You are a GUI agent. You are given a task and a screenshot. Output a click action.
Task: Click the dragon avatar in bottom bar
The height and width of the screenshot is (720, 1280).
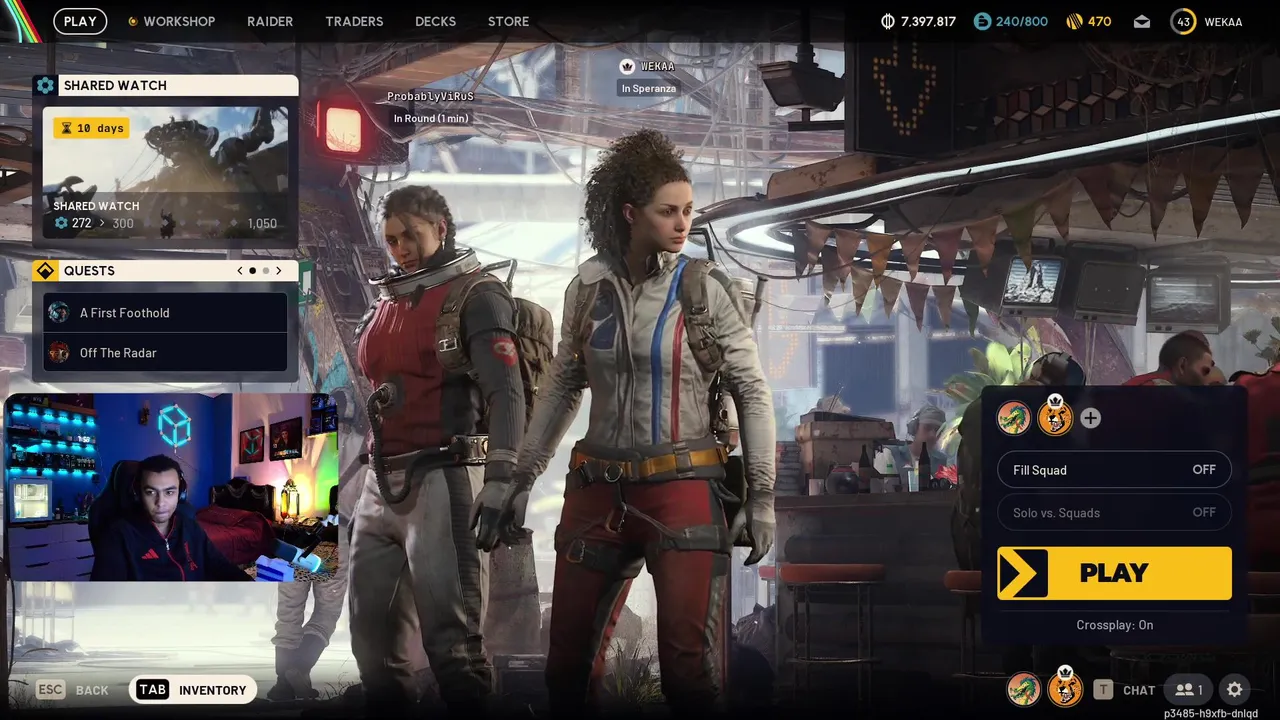point(1023,689)
